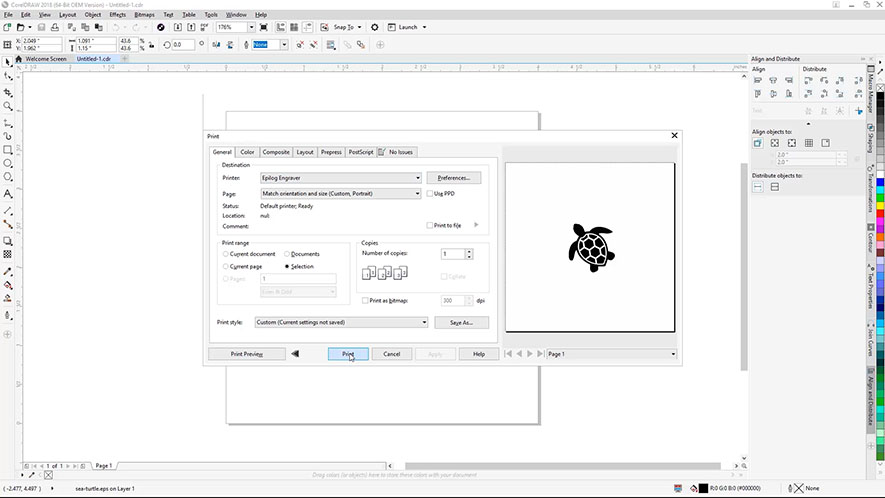Select the Current document radio button
Image resolution: width=885 pixels, height=498 pixels.
coord(226,254)
